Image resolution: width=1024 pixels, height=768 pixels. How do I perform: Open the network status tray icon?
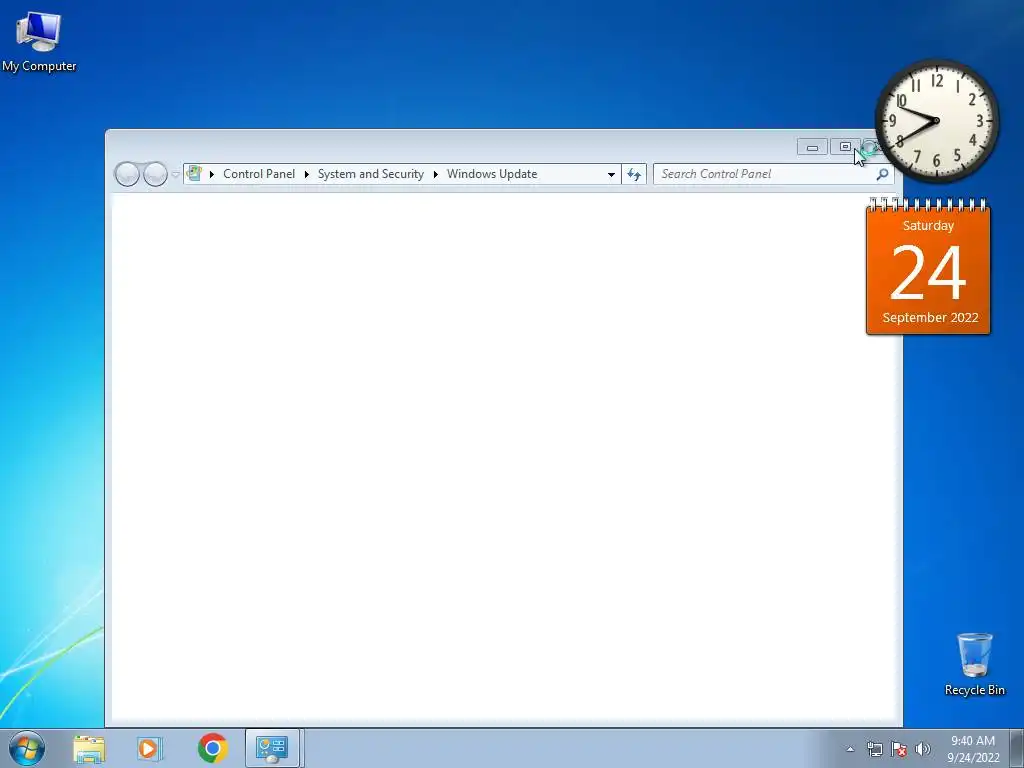click(x=874, y=750)
